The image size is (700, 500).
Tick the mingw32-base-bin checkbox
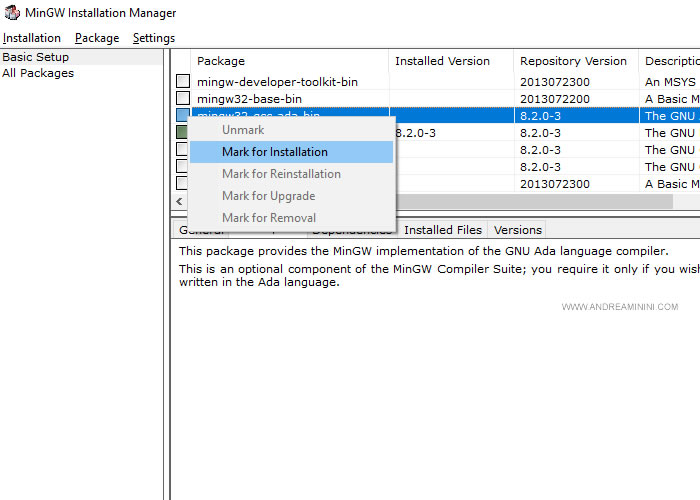(x=182, y=98)
